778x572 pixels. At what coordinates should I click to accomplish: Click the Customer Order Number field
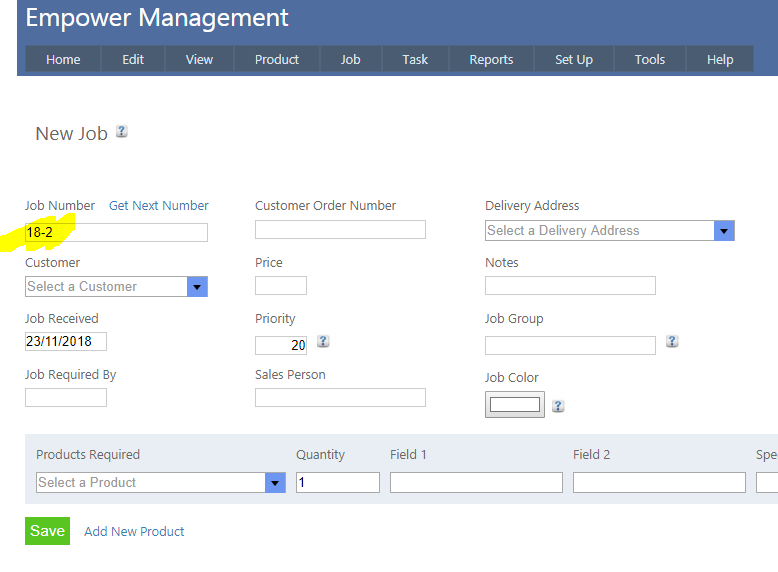[x=340, y=230]
